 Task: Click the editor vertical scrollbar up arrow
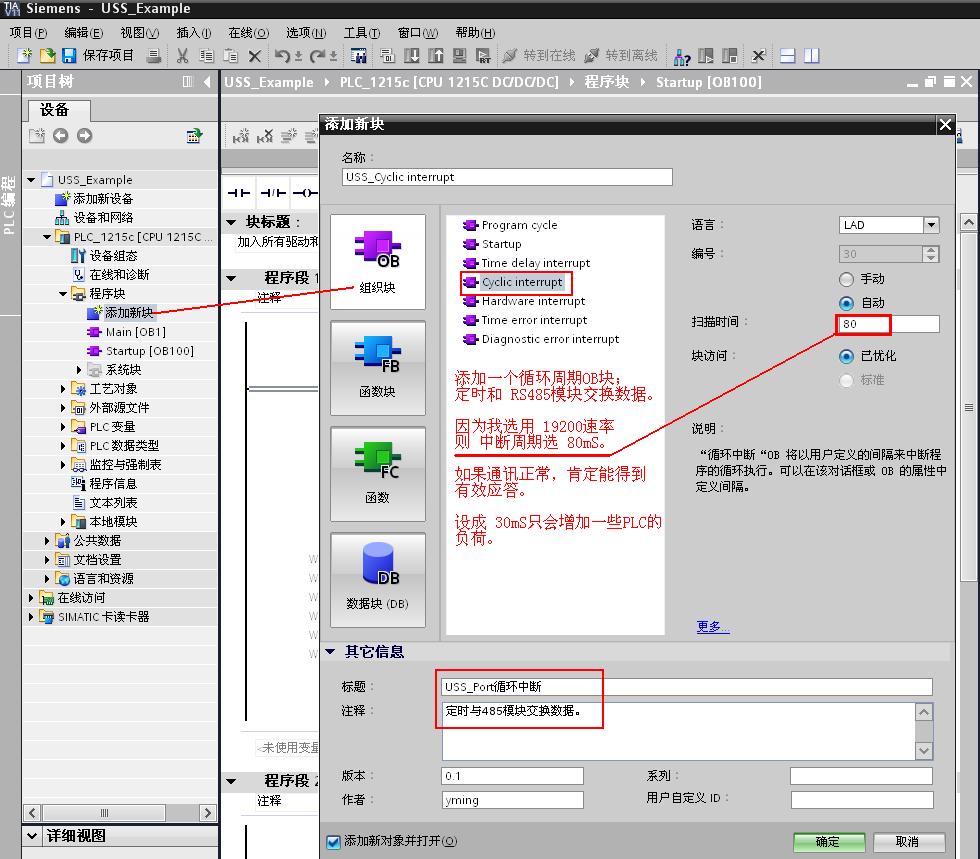click(969, 222)
